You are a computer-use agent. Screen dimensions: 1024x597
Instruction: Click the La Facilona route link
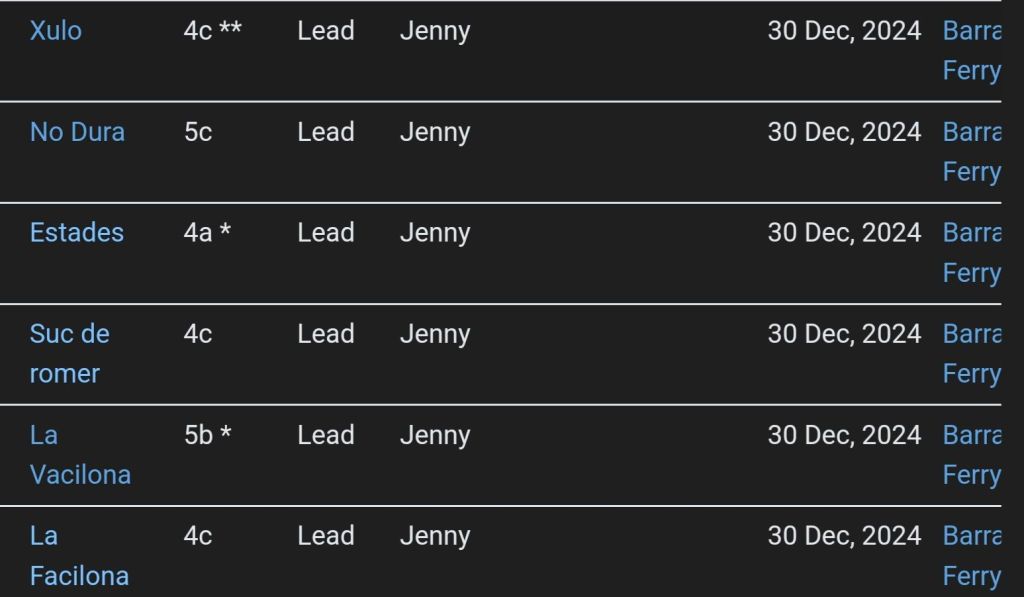click(79, 556)
